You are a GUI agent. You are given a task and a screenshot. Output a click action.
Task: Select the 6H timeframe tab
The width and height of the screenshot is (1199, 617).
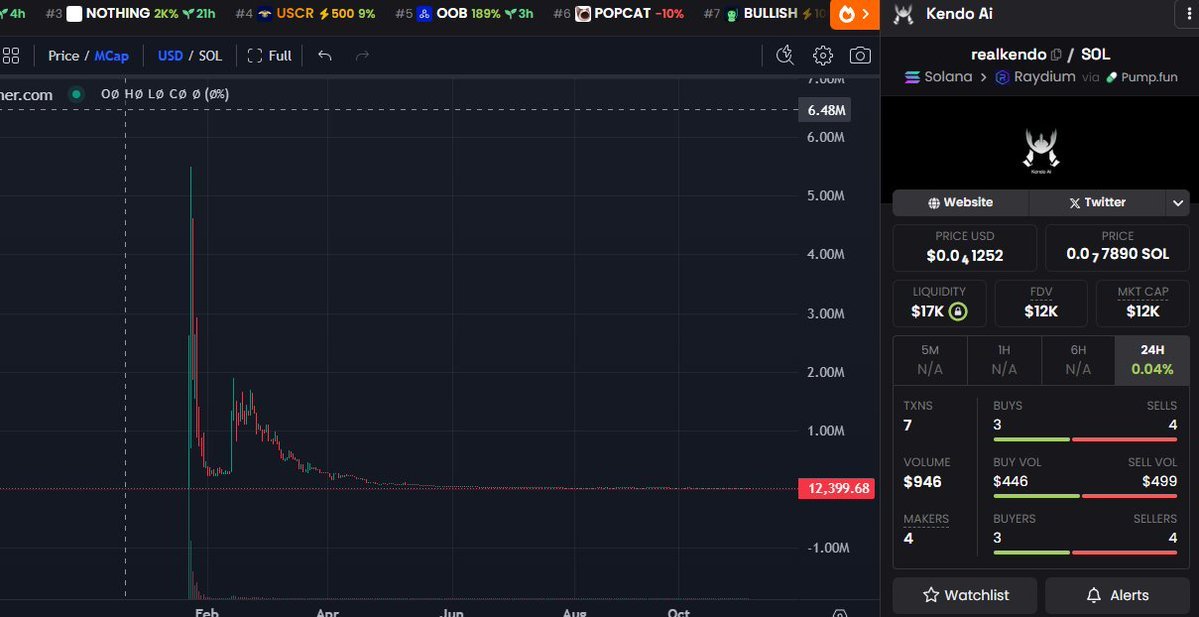point(1078,360)
